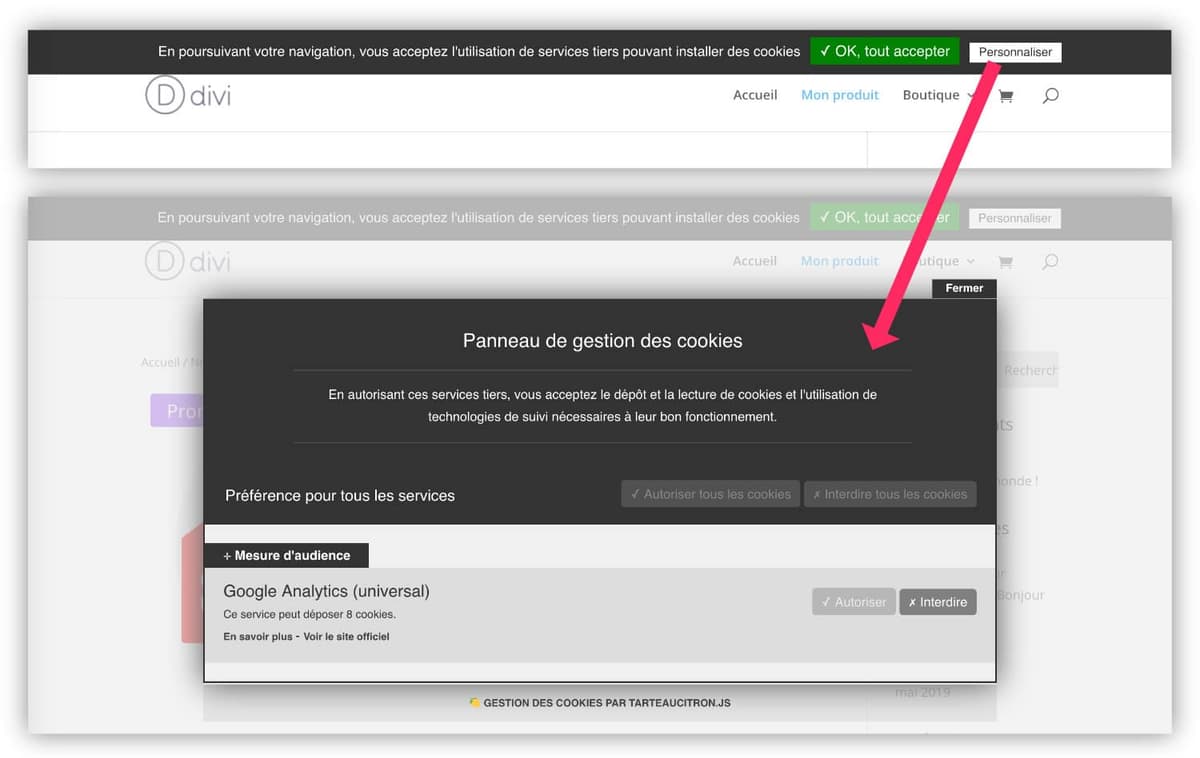Select 'Interdire tous les cookies'

(x=890, y=493)
